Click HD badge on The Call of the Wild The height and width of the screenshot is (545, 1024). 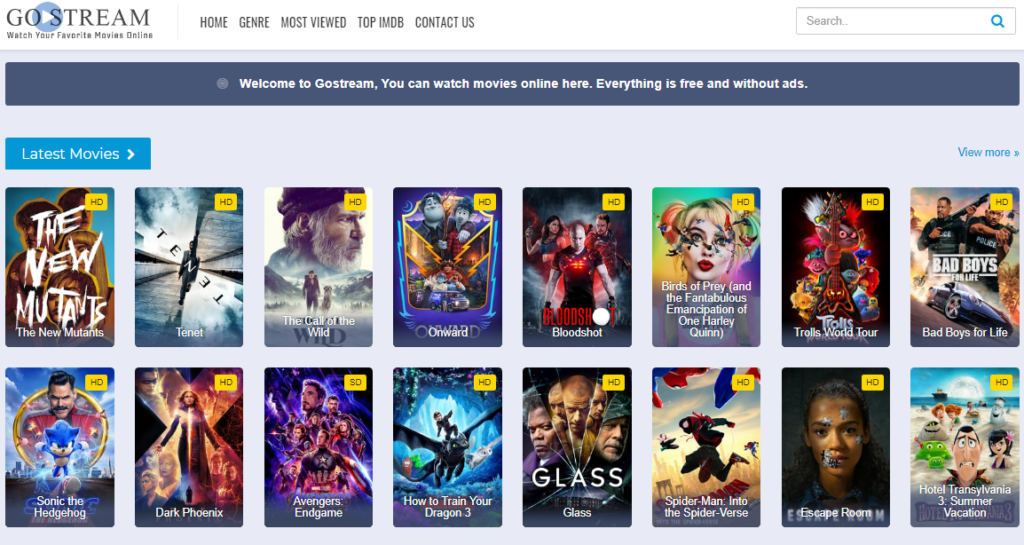pyautogui.click(x=355, y=202)
